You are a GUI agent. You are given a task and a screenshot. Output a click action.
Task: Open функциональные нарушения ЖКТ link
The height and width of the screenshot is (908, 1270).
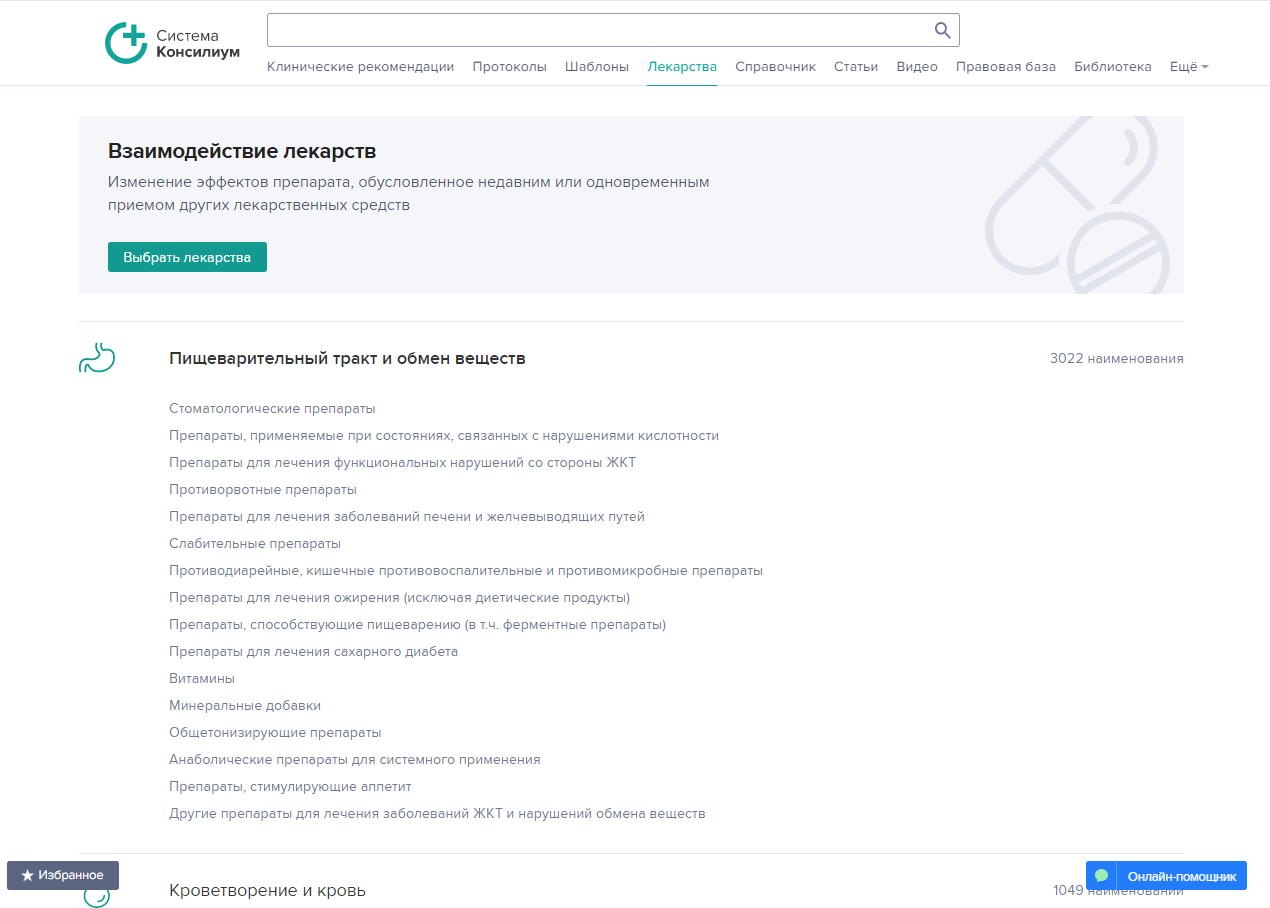pyautogui.click(x=402, y=463)
